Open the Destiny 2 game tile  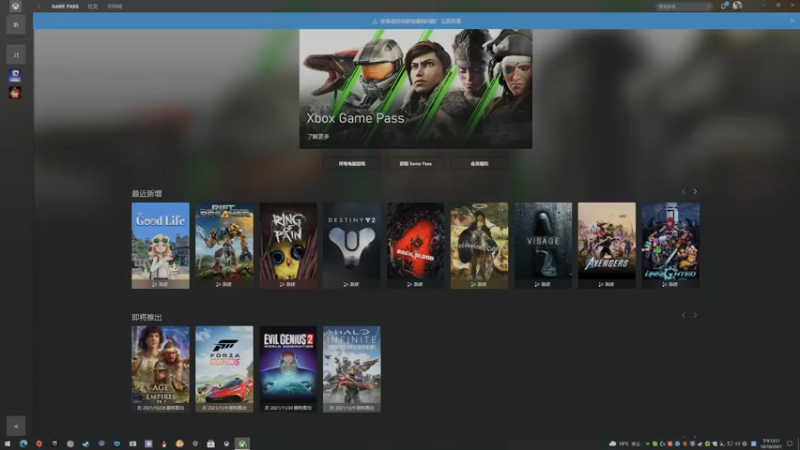click(x=352, y=245)
